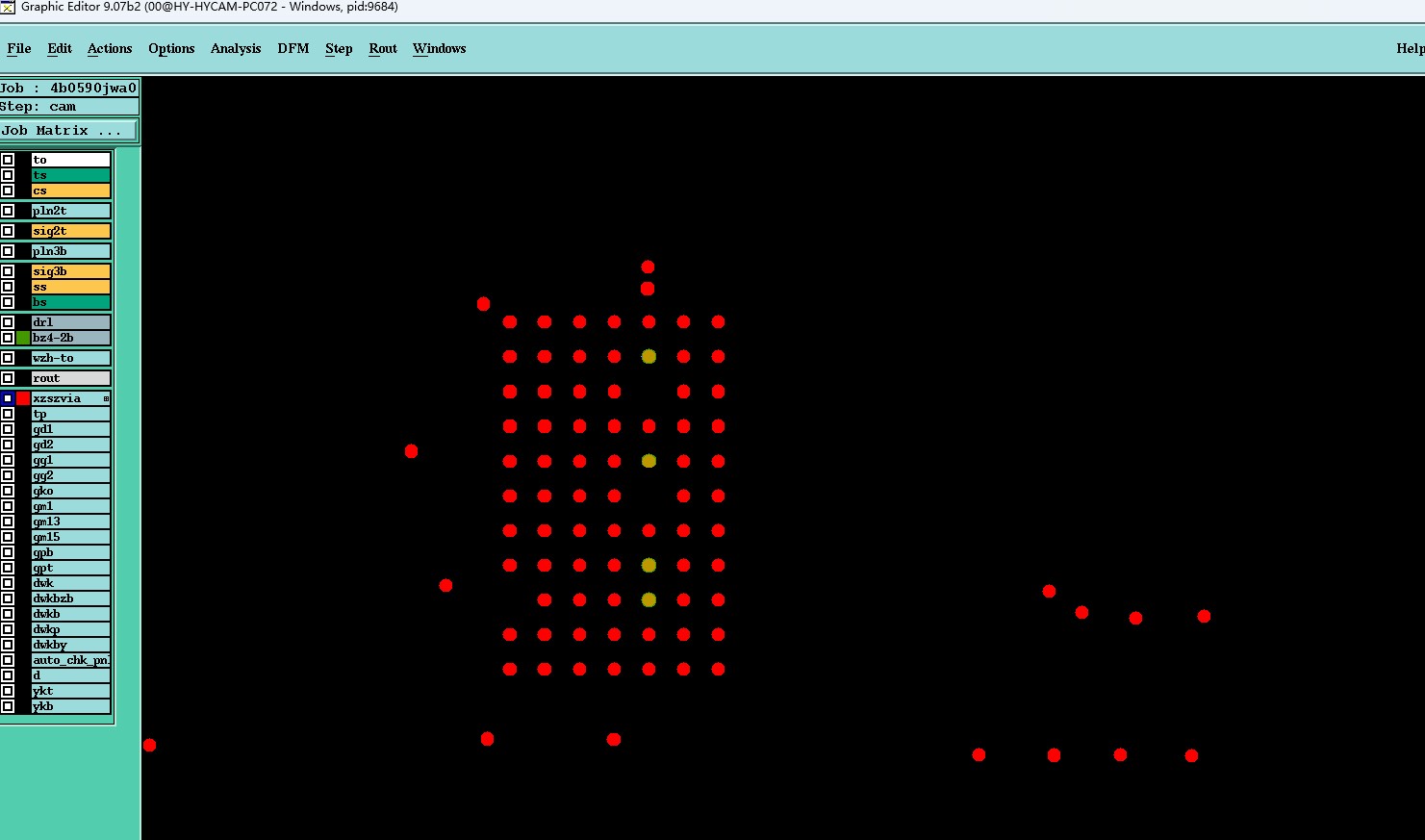
Task: Click the rout layer name
Action: coord(71,378)
